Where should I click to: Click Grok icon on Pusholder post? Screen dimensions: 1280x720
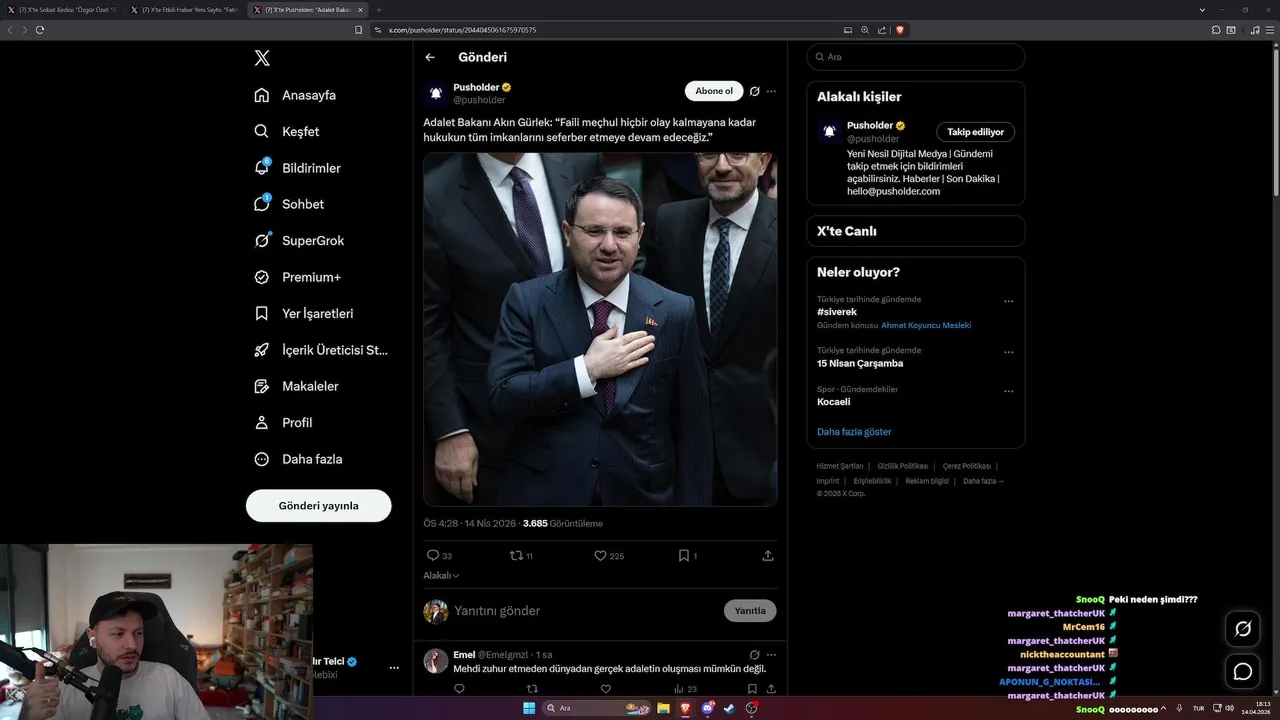coord(755,91)
